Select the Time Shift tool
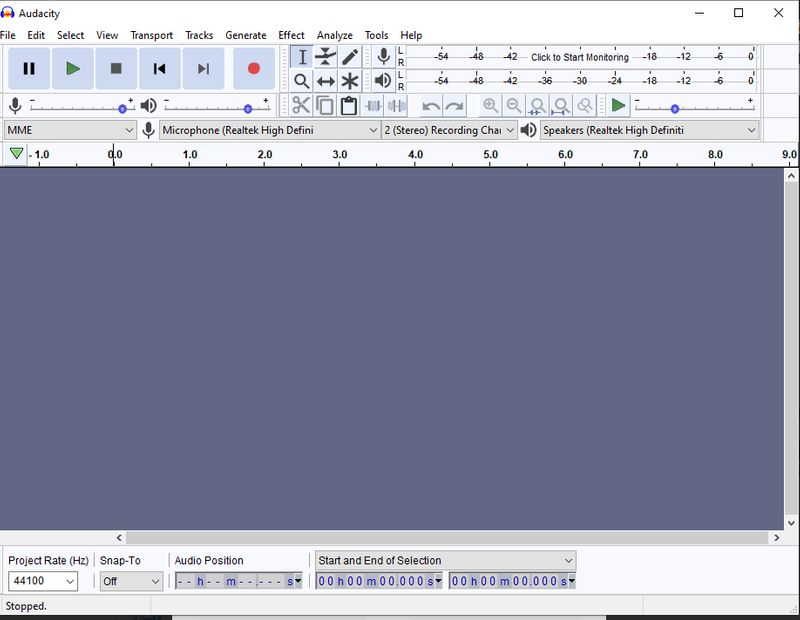 click(x=325, y=82)
